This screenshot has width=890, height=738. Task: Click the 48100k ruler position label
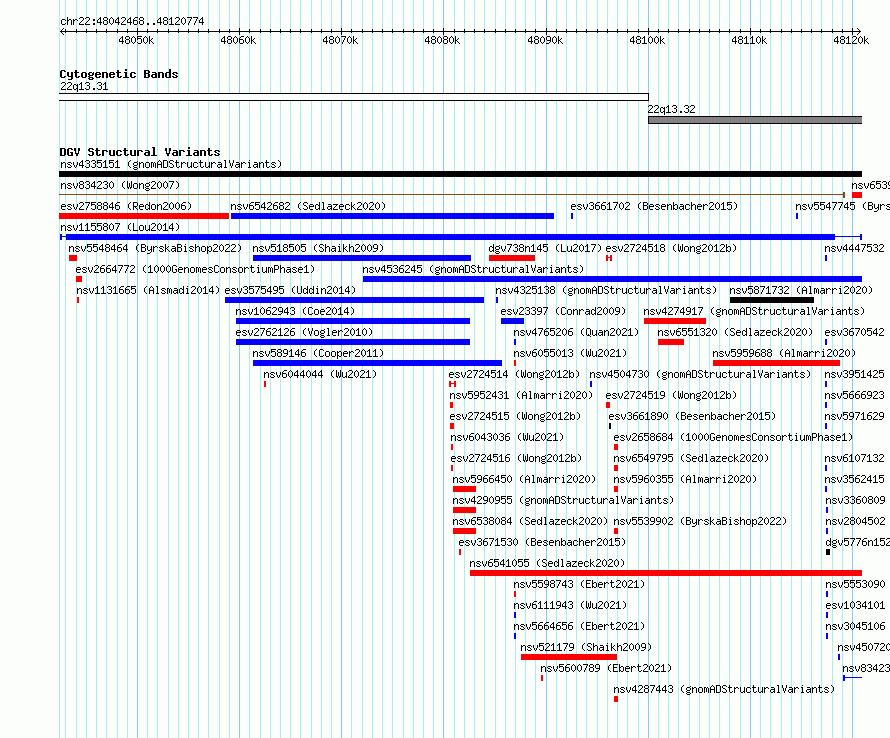(x=647, y=41)
